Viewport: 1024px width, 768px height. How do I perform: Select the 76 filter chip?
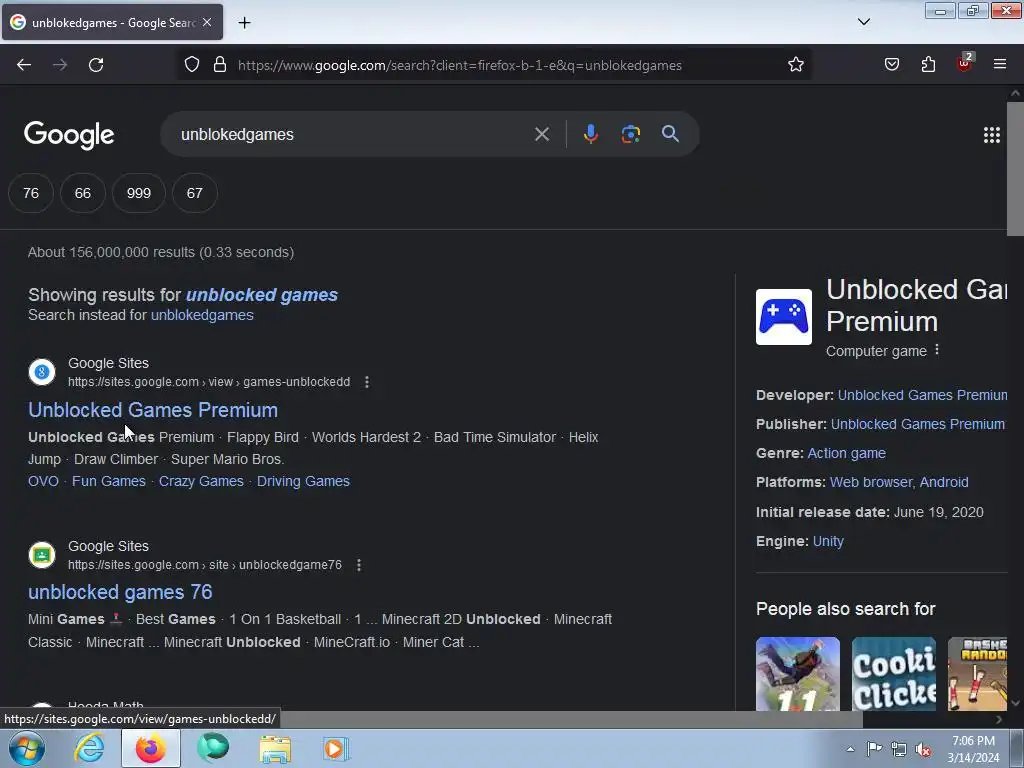[x=31, y=193]
